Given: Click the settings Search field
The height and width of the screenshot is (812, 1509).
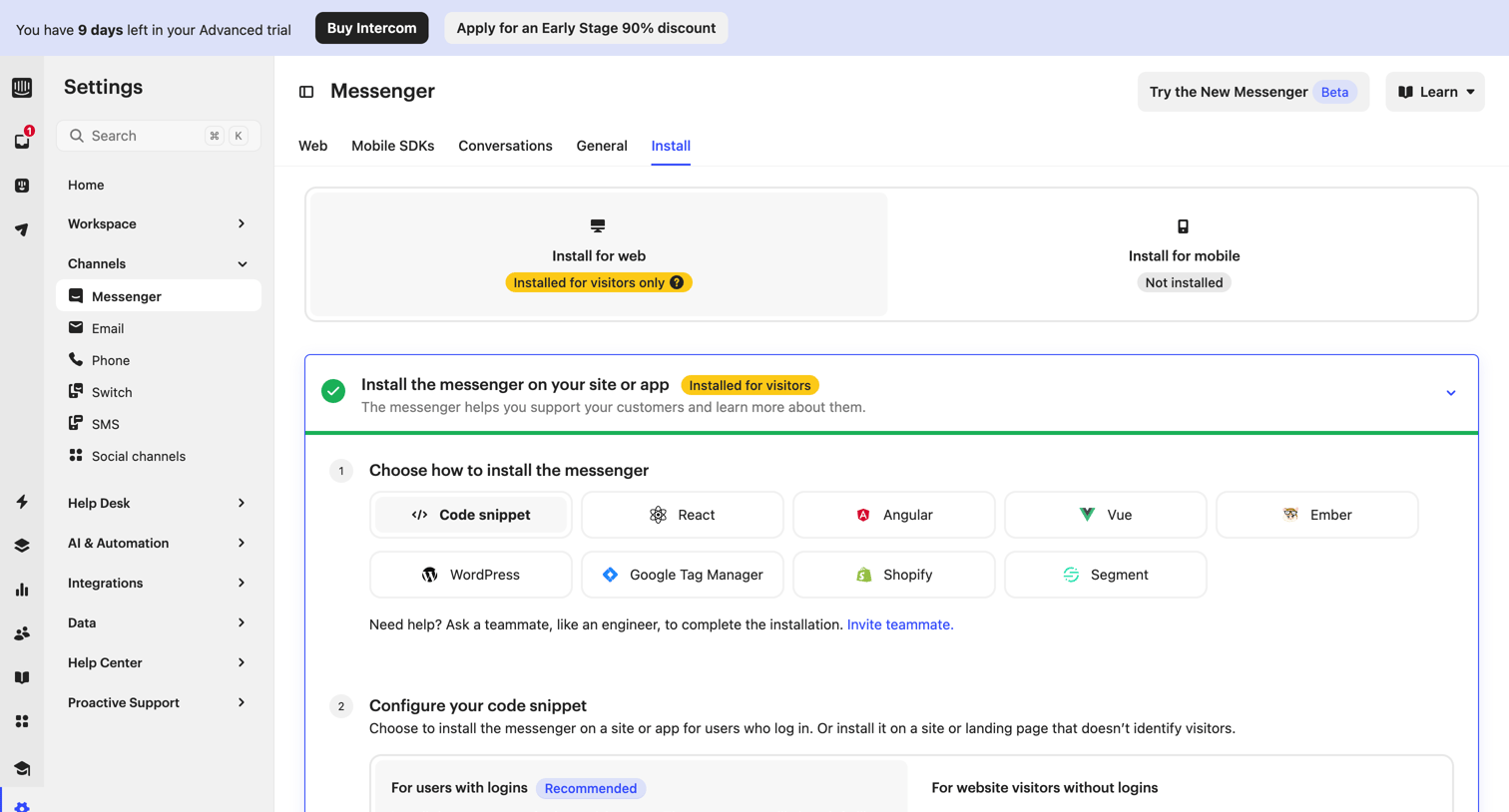Looking at the screenshot, I should click(x=159, y=136).
